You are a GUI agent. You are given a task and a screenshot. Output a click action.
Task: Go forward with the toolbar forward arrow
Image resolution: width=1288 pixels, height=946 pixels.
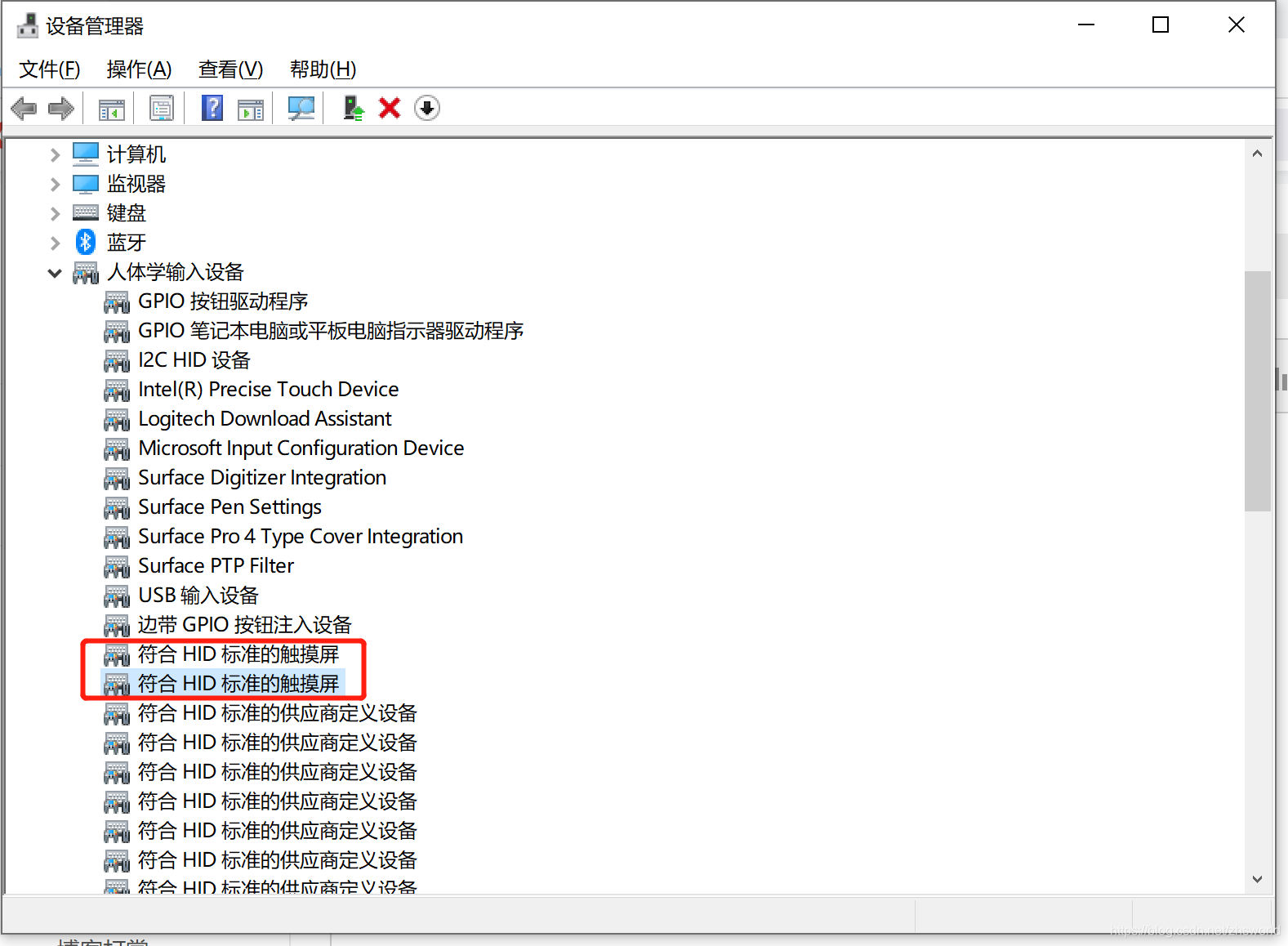61,108
